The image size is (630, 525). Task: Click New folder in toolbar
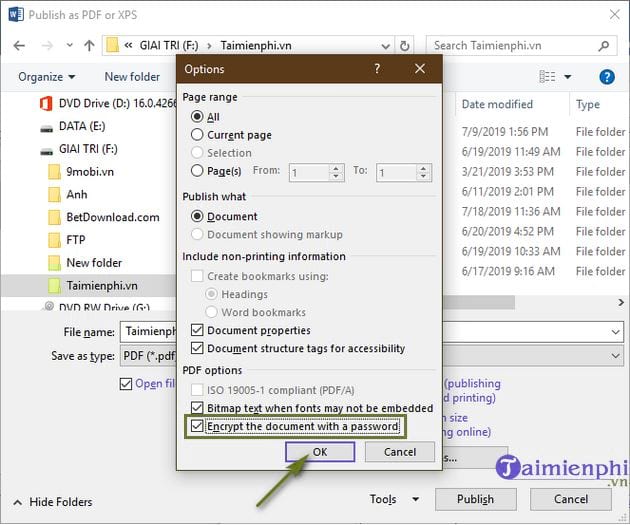pyautogui.click(x=132, y=76)
